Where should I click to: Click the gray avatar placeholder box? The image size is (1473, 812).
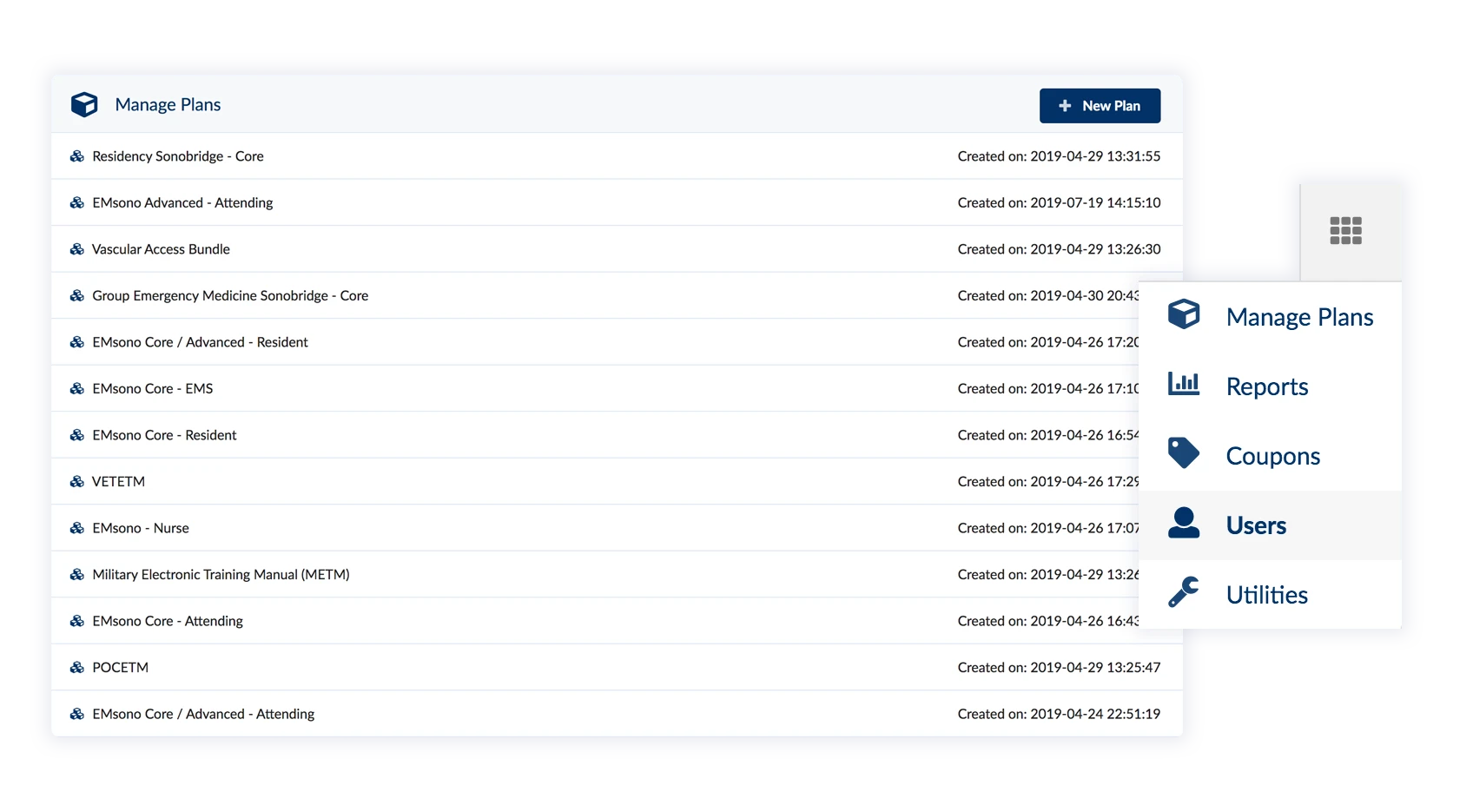(x=1239, y=222)
